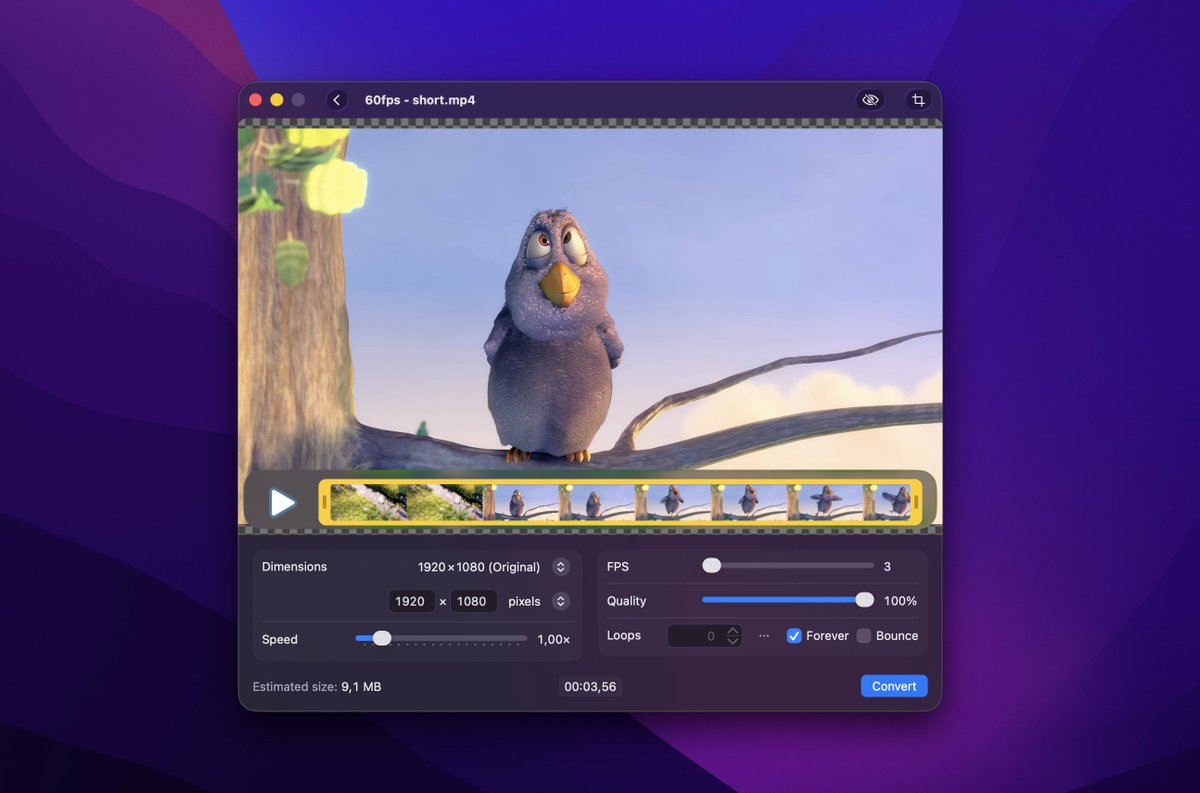The image size is (1200, 793).
Task: Select the height field showing 1080
Action: click(473, 601)
